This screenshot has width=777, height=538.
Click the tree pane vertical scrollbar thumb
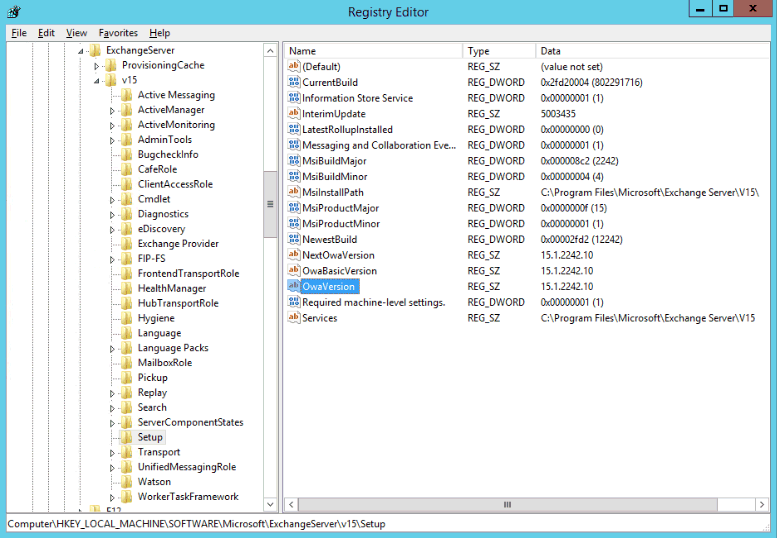(x=270, y=204)
